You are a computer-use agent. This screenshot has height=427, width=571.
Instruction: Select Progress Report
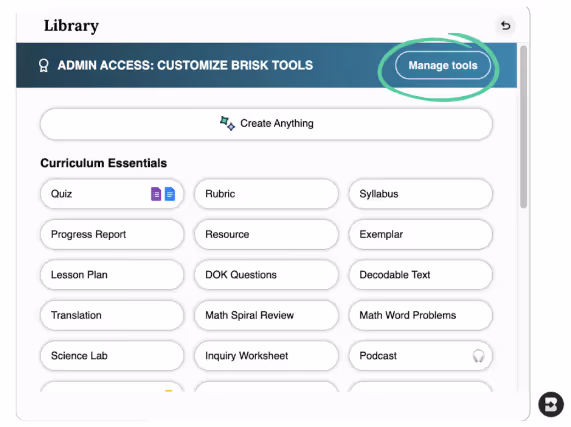[112, 234]
